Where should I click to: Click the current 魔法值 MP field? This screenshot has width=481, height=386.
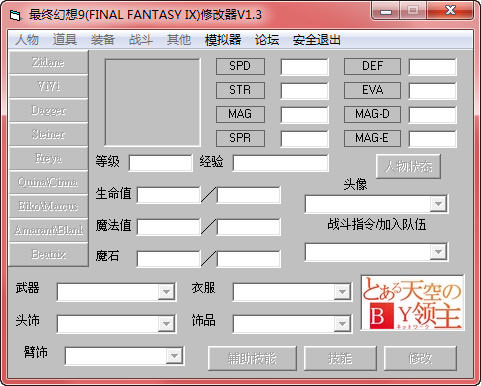point(169,227)
